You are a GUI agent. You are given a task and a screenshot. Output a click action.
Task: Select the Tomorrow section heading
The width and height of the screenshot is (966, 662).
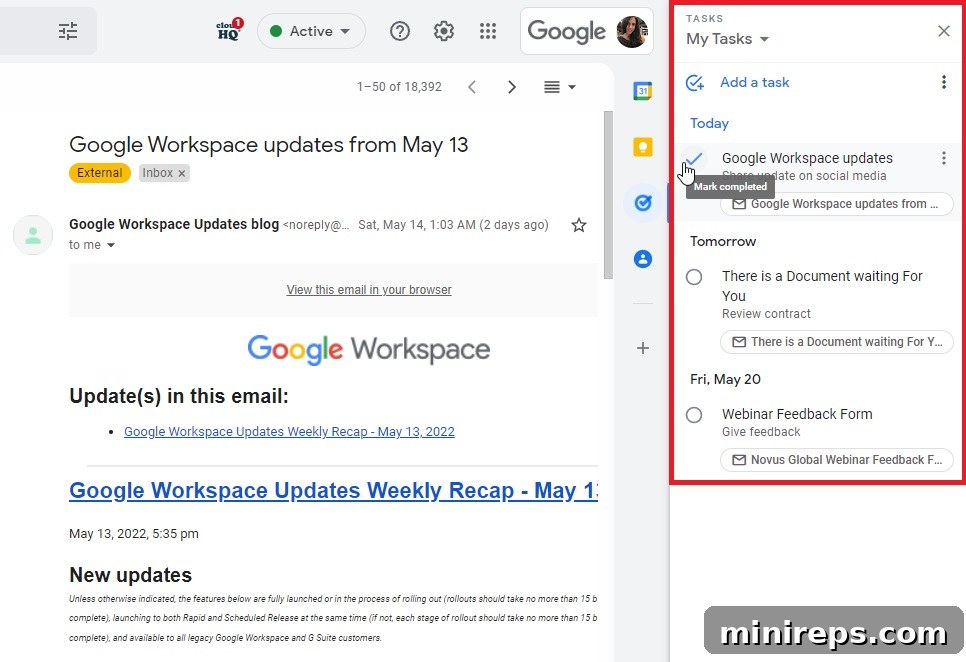[723, 241]
